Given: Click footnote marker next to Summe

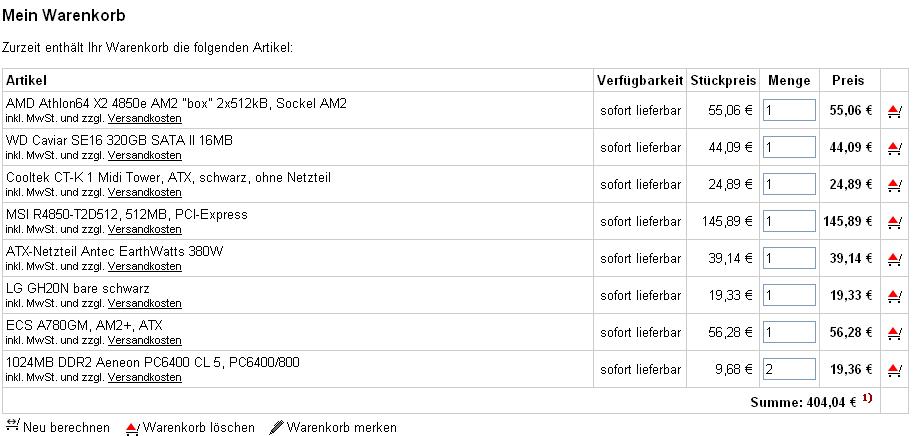Looking at the screenshot, I should [x=867, y=399].
